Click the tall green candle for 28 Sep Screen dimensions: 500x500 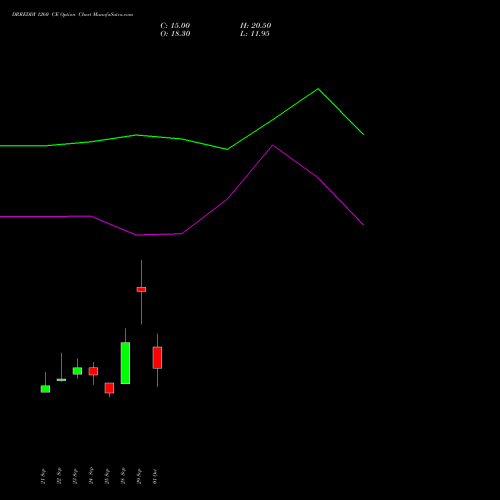125,363
